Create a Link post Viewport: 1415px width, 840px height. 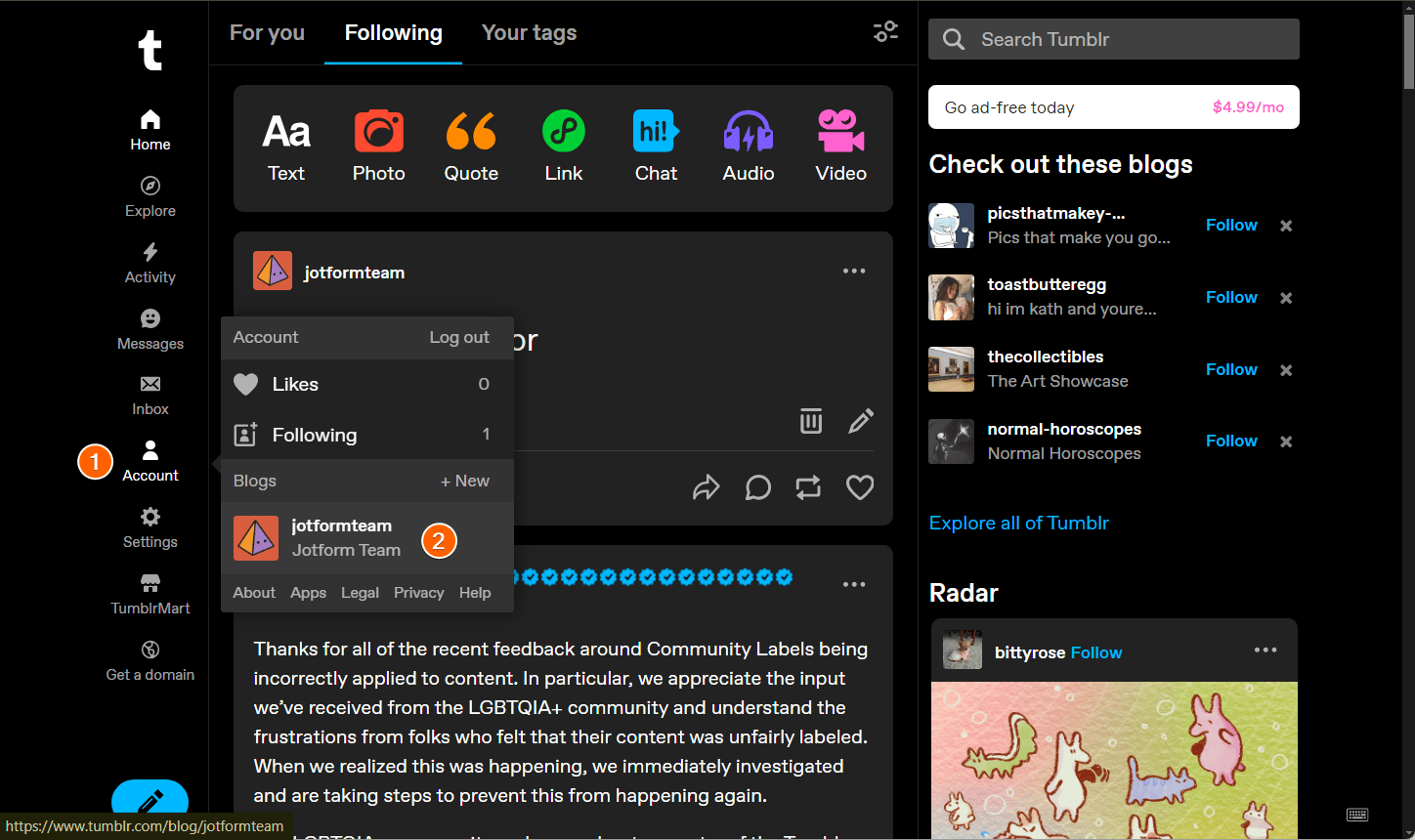click(564, 147)
